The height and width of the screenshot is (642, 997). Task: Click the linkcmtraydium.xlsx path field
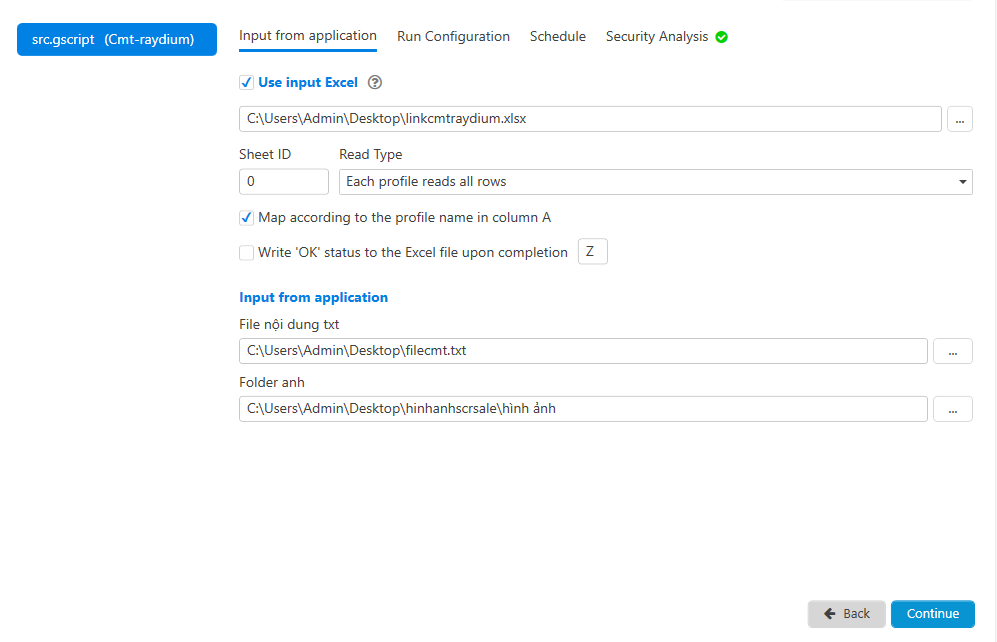pyautogui.click(x=590, y=119)
